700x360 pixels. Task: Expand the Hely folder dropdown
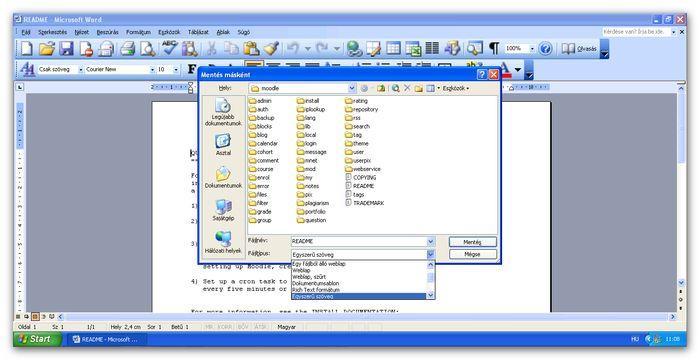tap(352, 88)
